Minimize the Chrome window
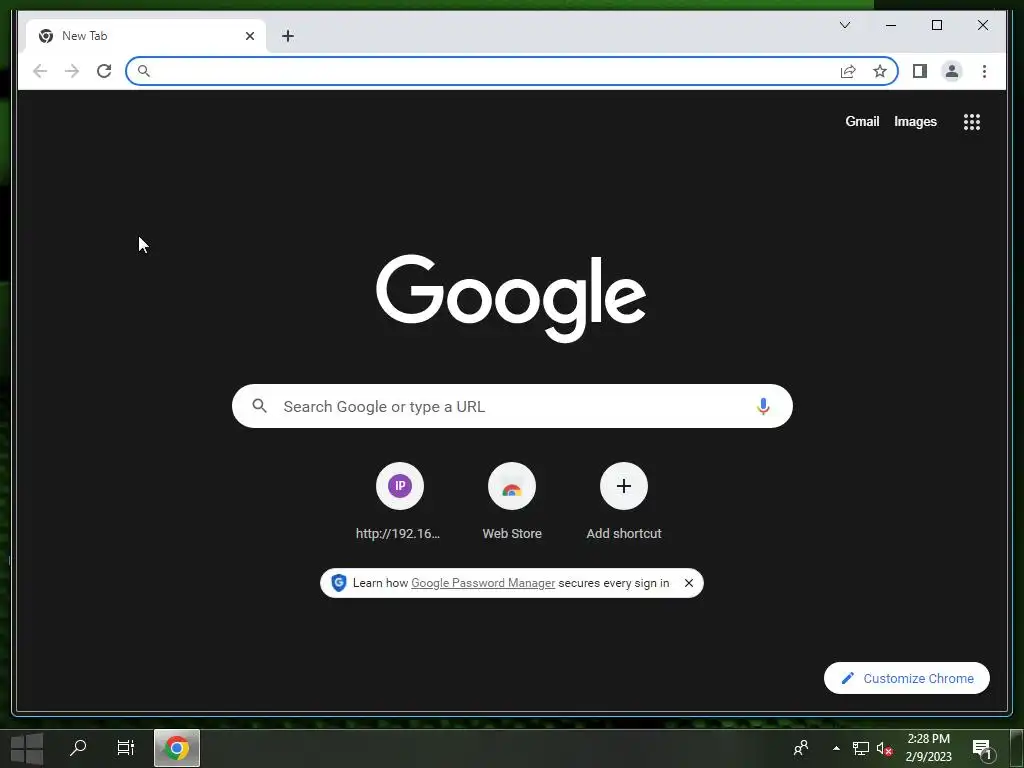Viewport: 1024px width, 768px height. coord(891,25)
